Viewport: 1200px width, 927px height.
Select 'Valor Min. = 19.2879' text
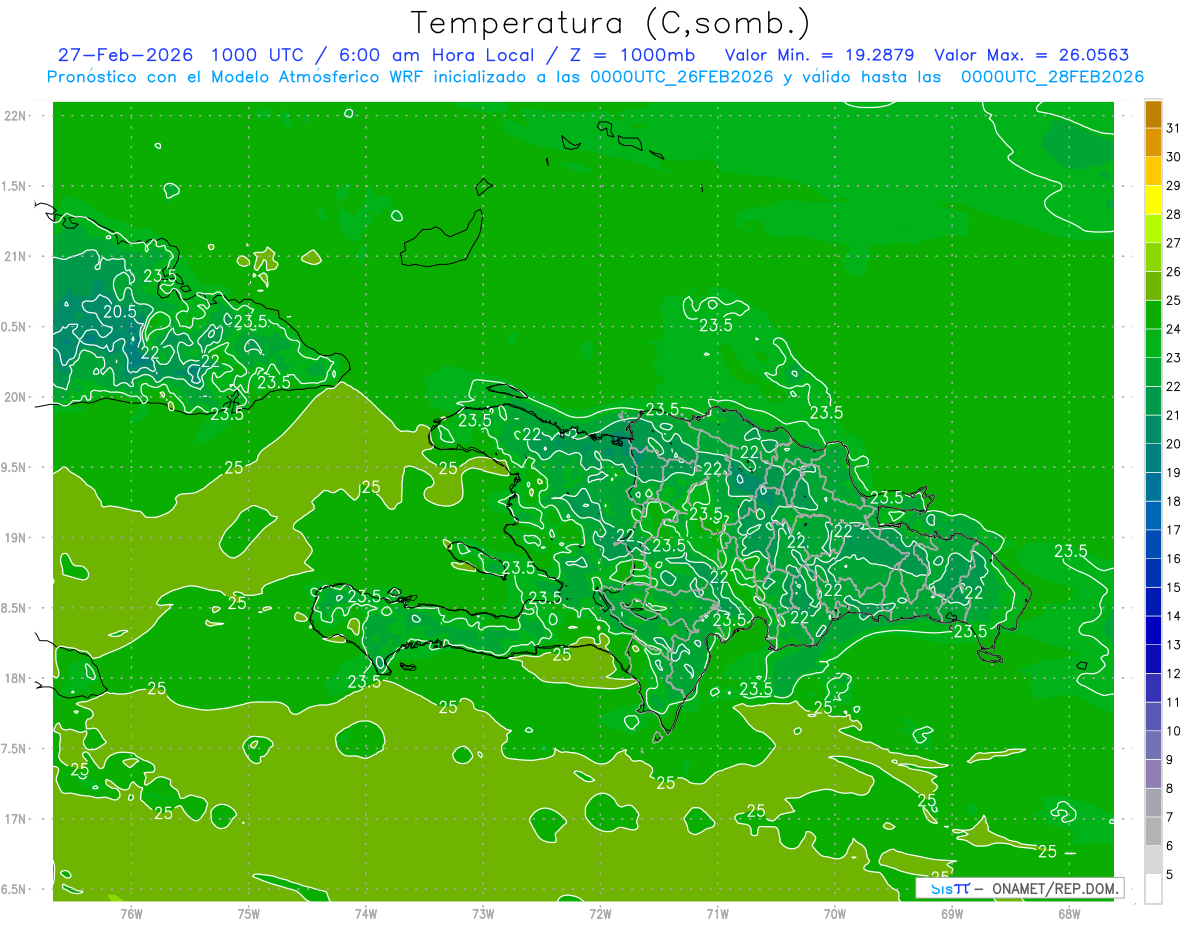821,55
